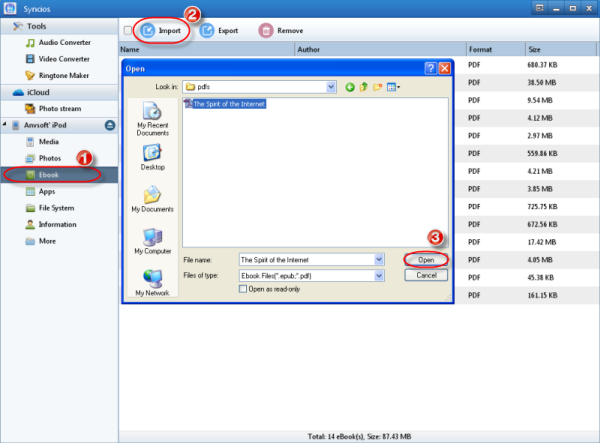Click the Remove button with trash icon
Image resolution: width=600 pixels, height=443 pixels.
pos(281,31)
